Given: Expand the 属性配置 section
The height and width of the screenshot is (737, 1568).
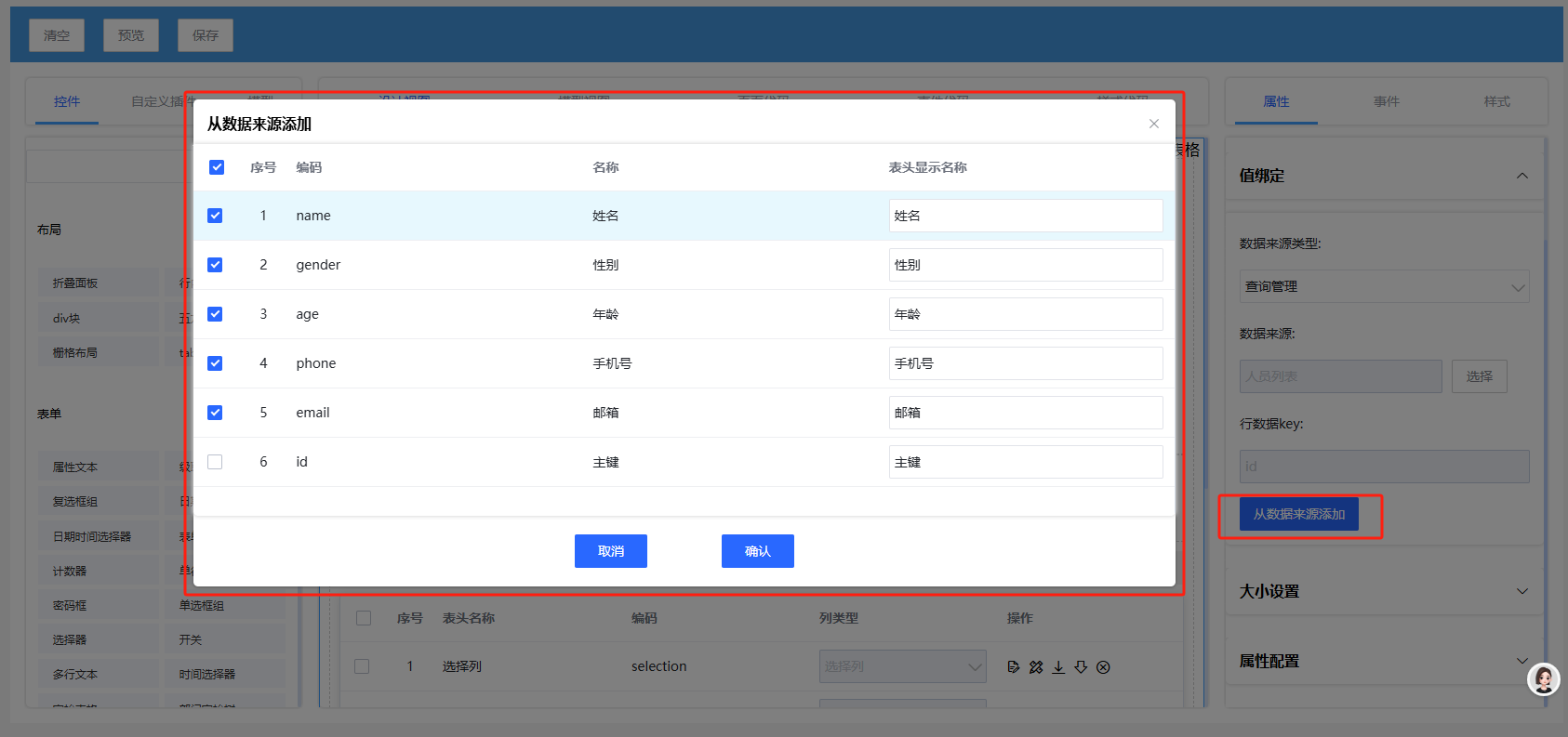Looking at the screenshot, I should pos(1521,661).
